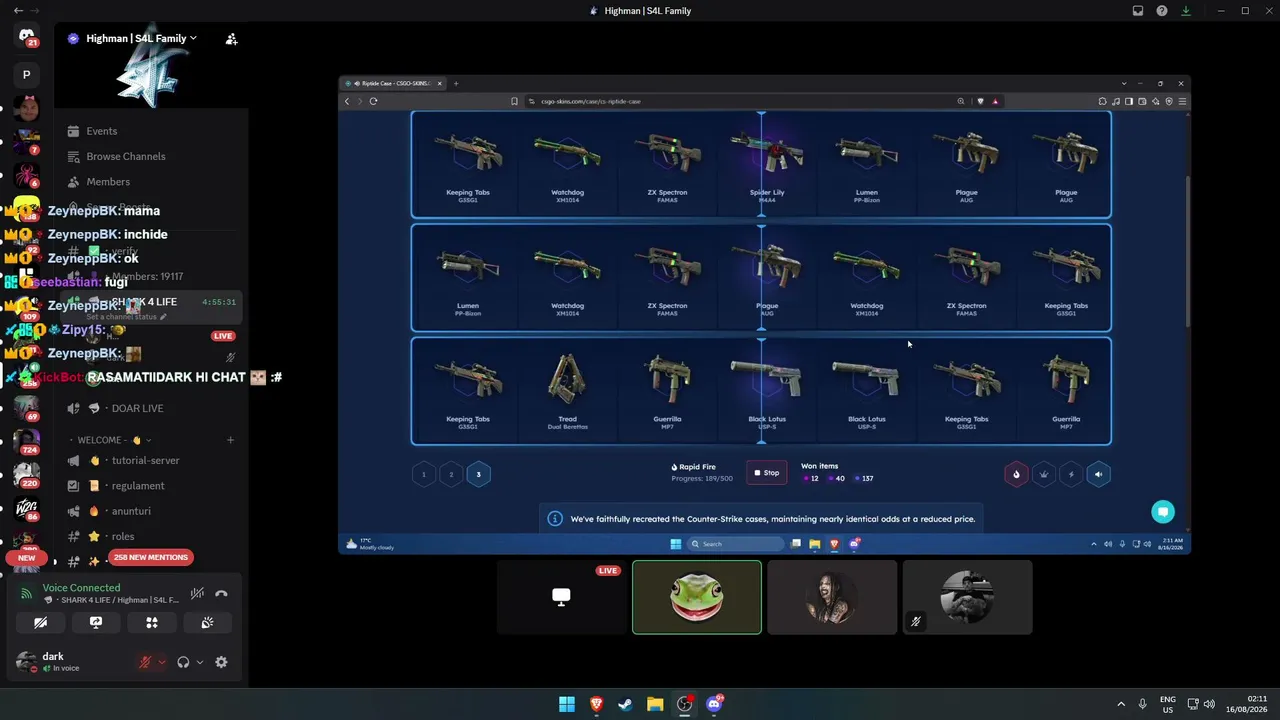The height and width of the screenshot is (720, 1280).
Task: Expand the Highman | S4L Family server menu
Action: [x=141, y=39]
